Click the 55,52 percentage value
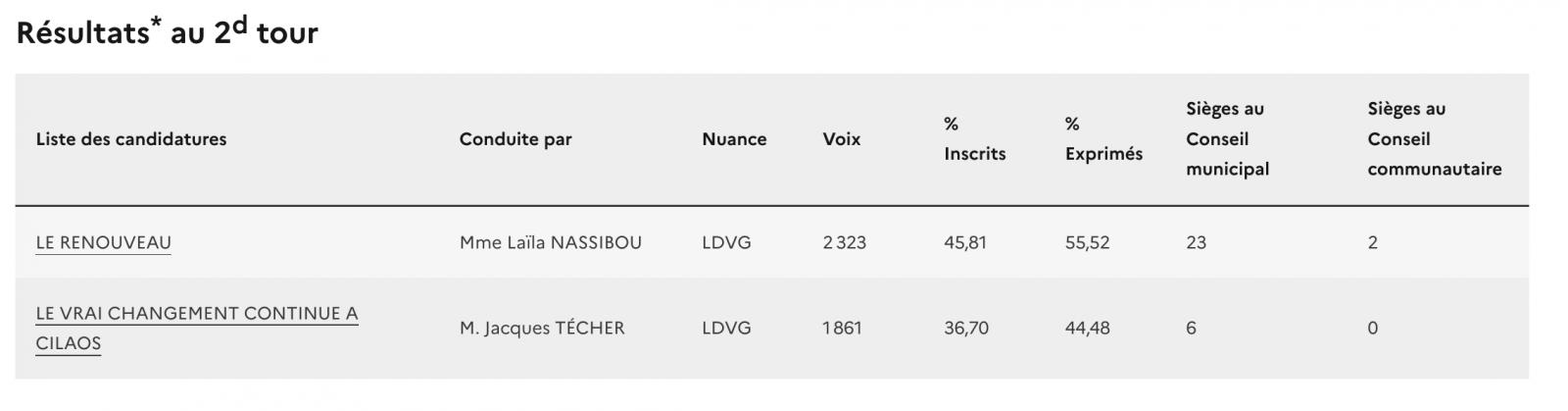1568x411 pixels. pos(1088,242)
